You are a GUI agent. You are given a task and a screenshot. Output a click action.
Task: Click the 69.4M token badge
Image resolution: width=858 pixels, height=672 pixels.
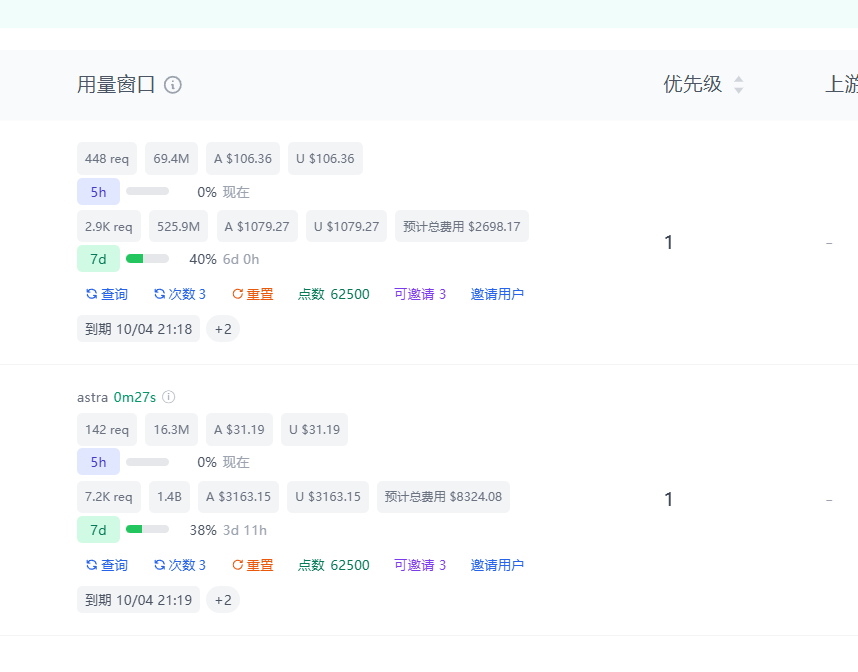click(171, 159)
